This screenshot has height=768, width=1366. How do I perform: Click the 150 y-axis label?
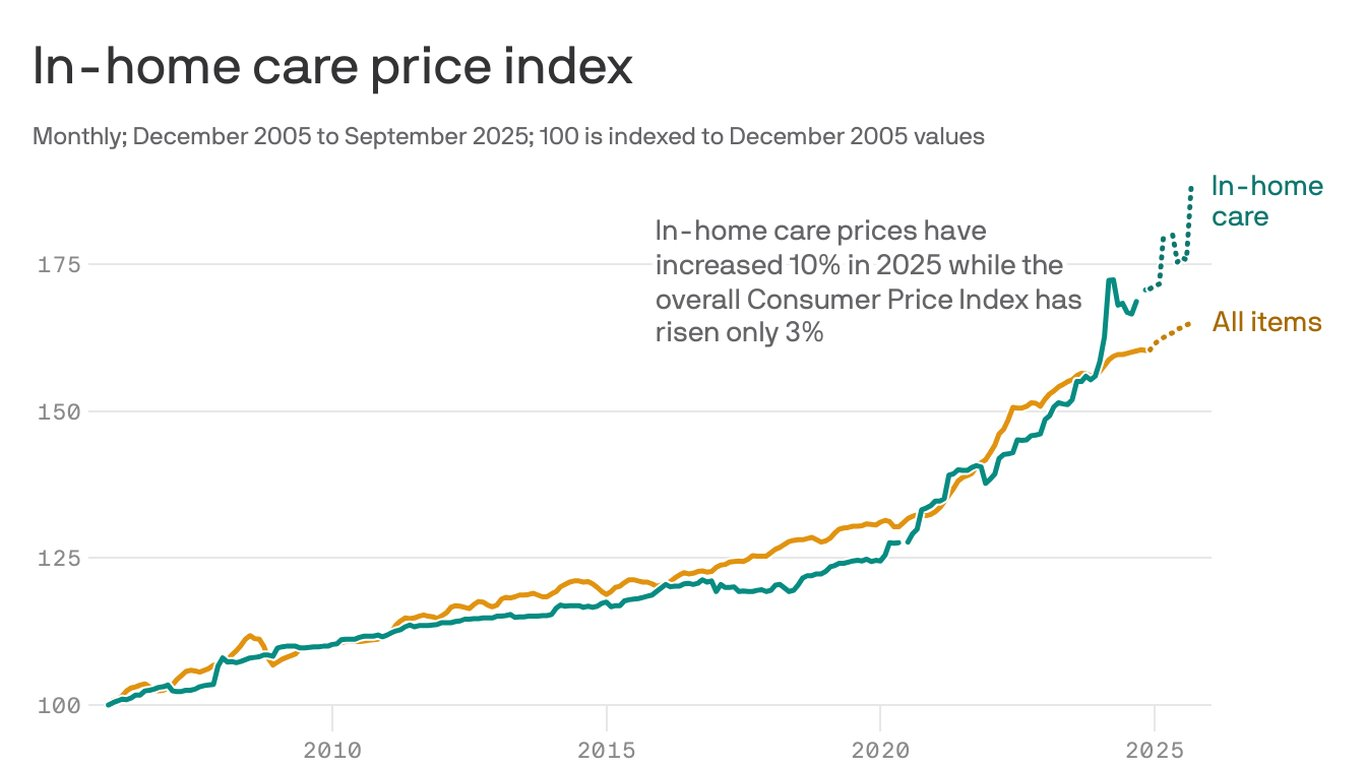59,411
